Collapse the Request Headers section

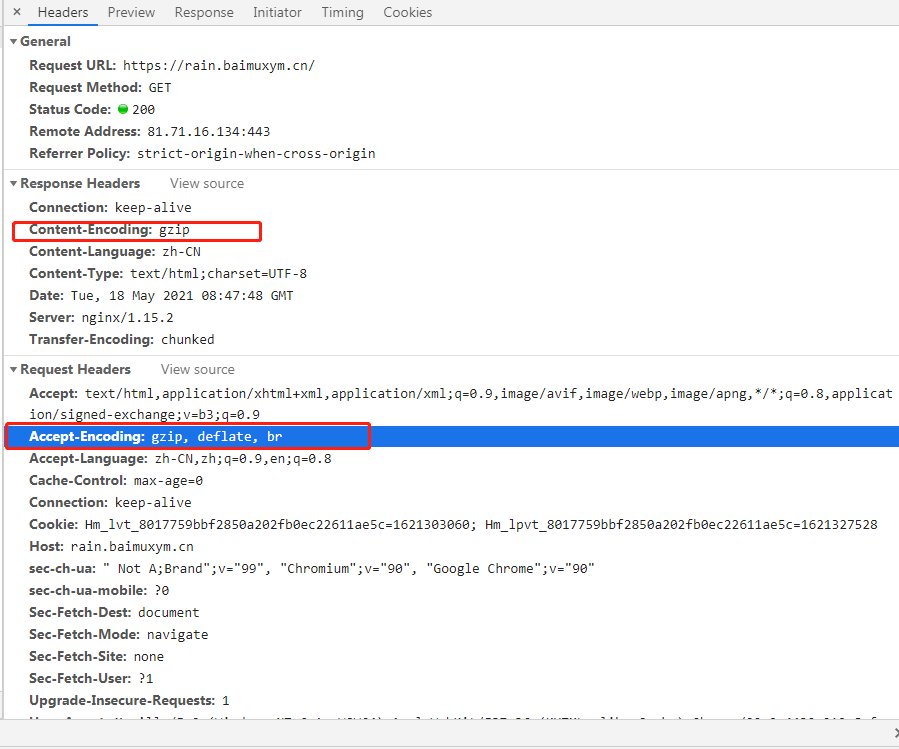click(13, 370)
